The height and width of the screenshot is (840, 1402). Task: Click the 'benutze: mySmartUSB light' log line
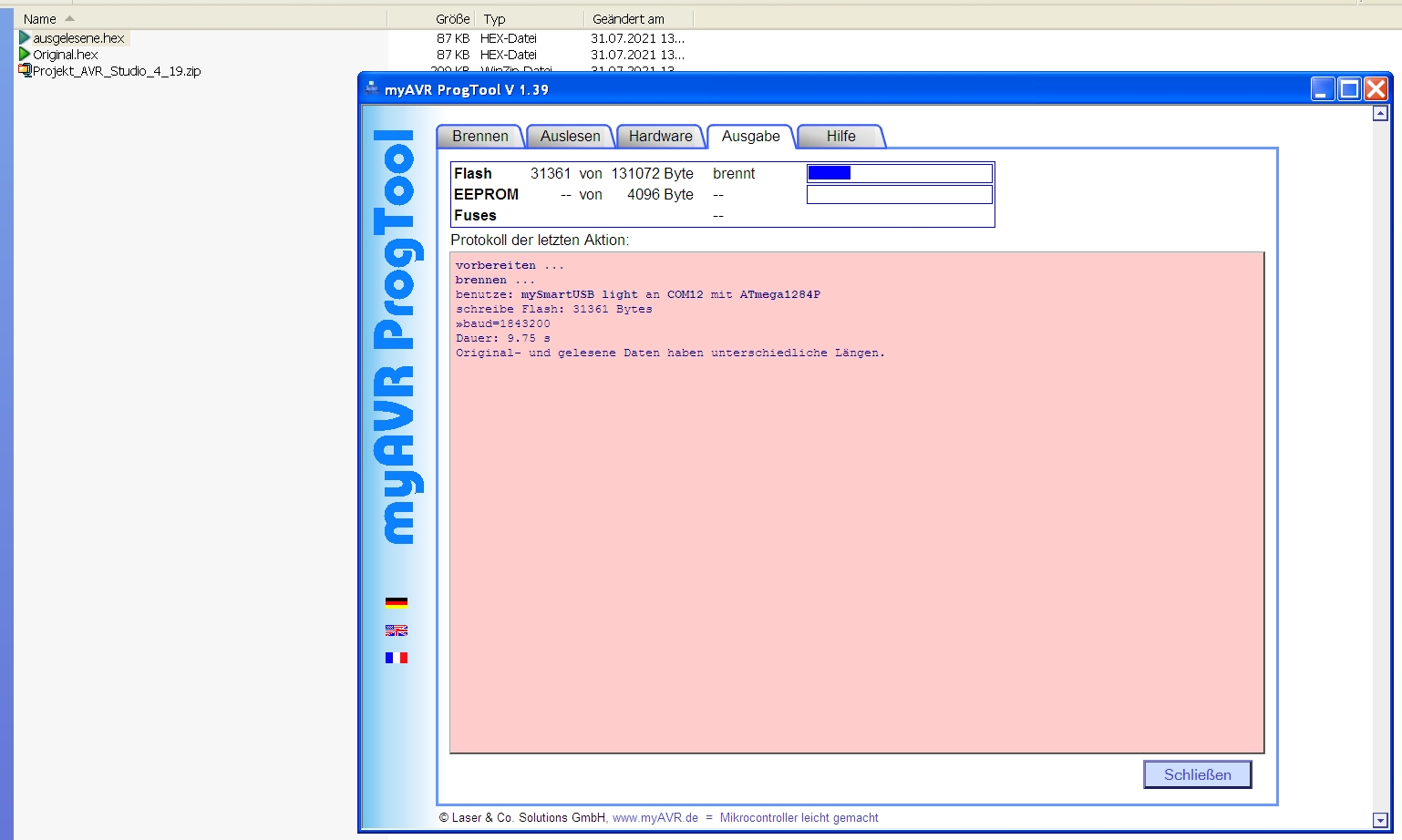pyautogui.click(x=638, y=294)
